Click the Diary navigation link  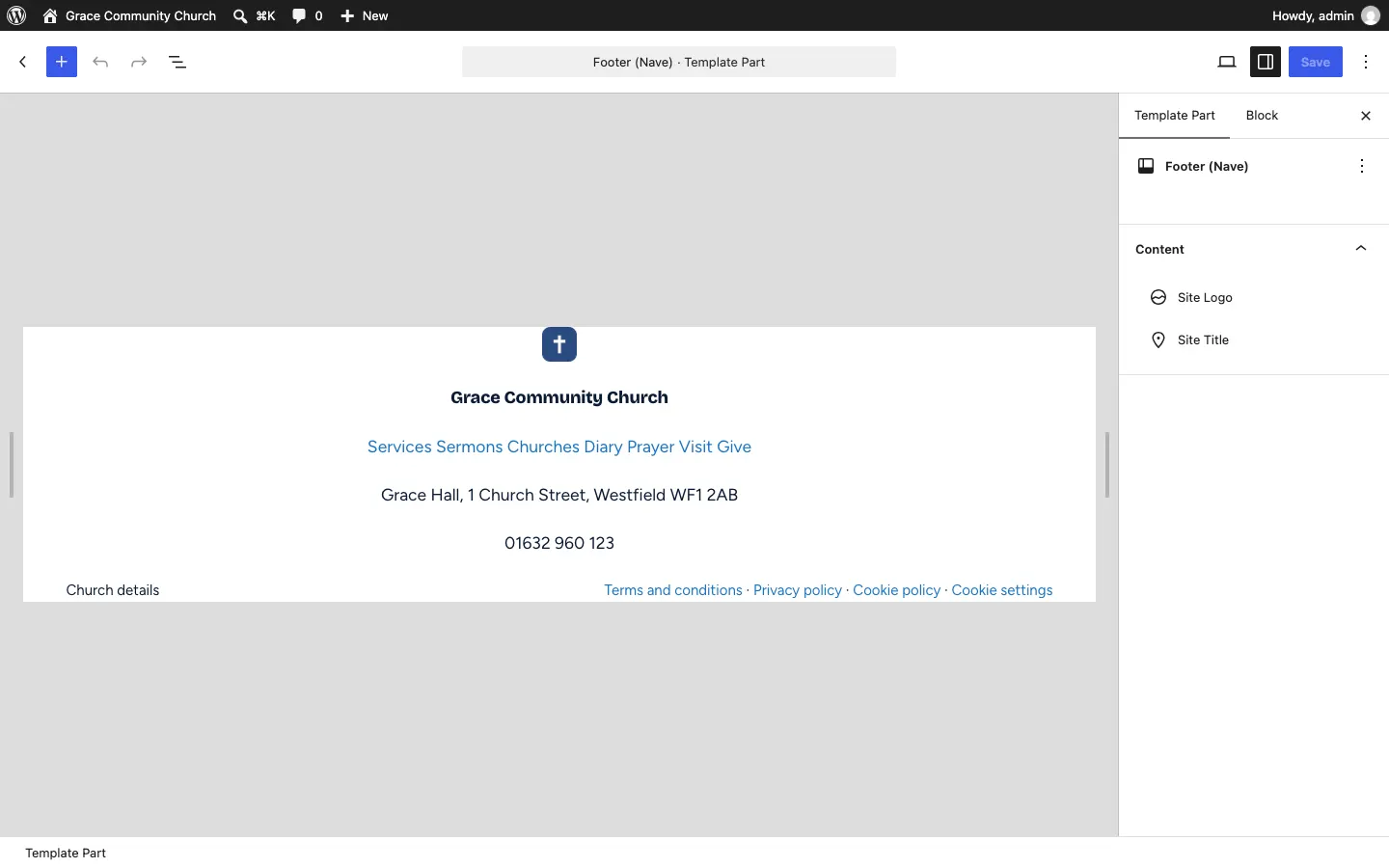[x=603, y=447]
